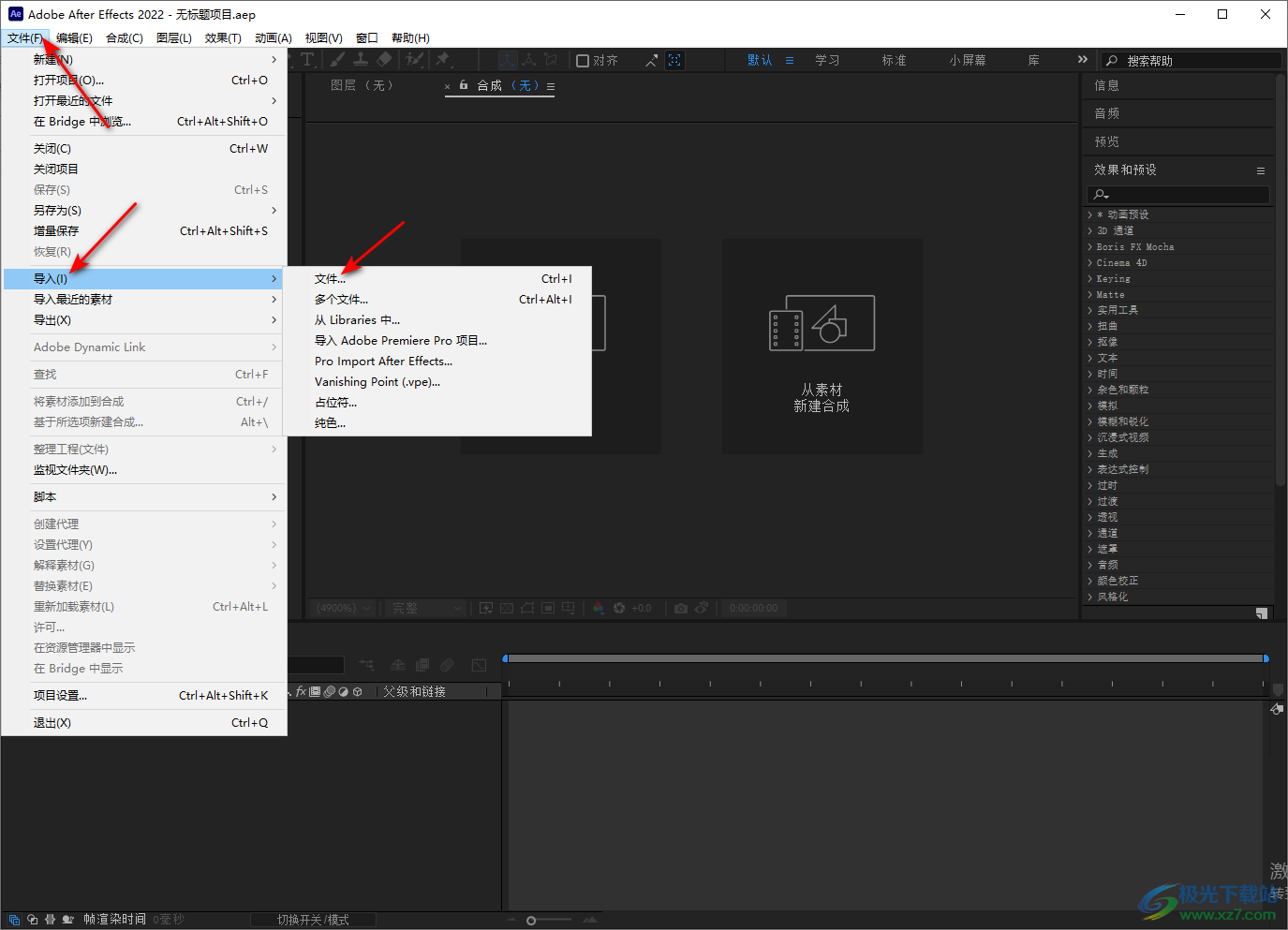The width and height of the screenshot is (1288, 930).
Task: Toggle the region of interest icon
Action: click(x=548, y=608)
